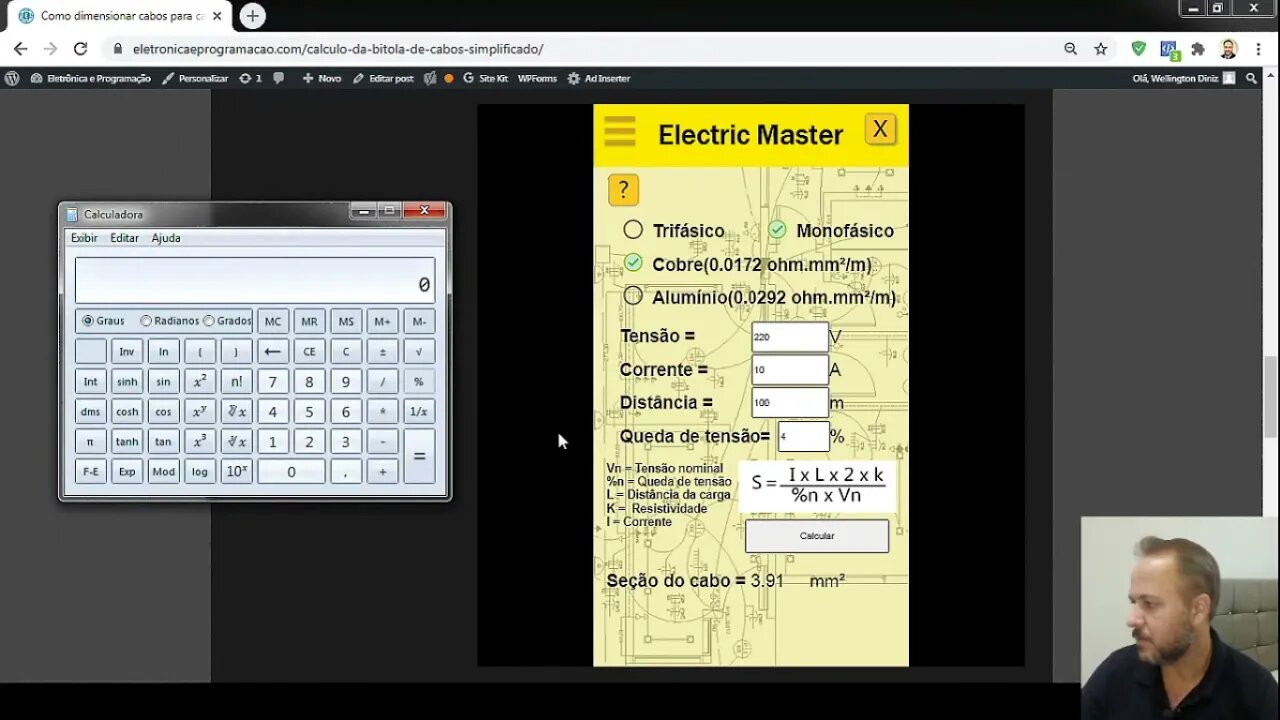
Task: Click the sinh function key
Action: tap(127, 381)
